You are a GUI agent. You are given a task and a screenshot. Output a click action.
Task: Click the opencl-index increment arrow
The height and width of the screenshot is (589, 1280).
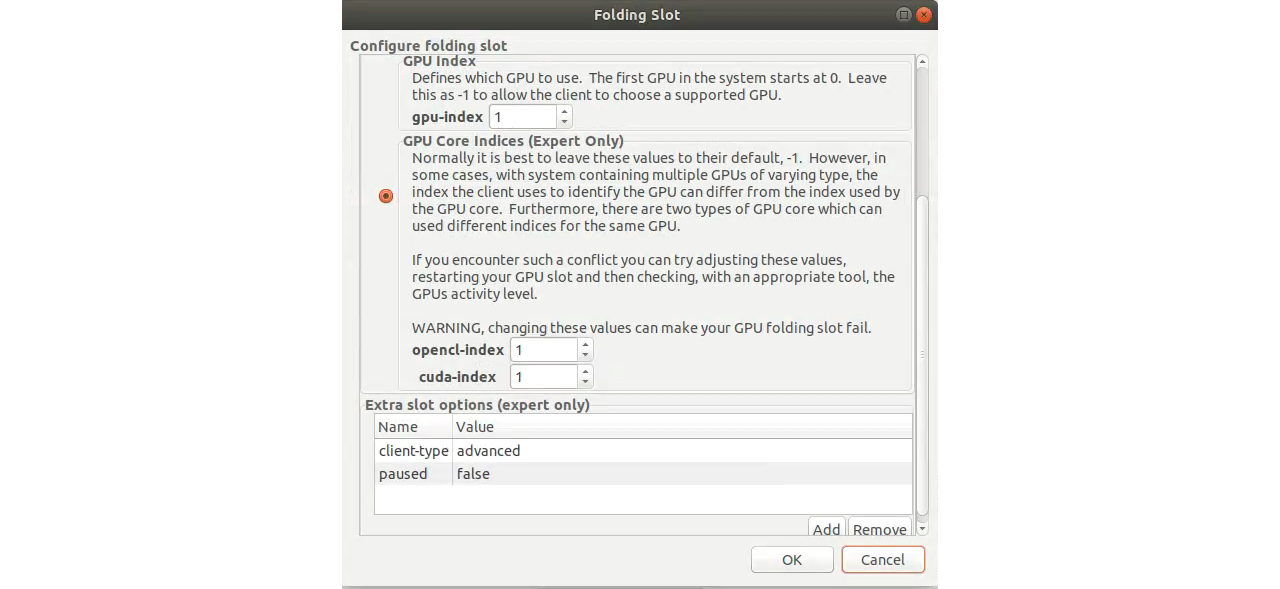585,344
